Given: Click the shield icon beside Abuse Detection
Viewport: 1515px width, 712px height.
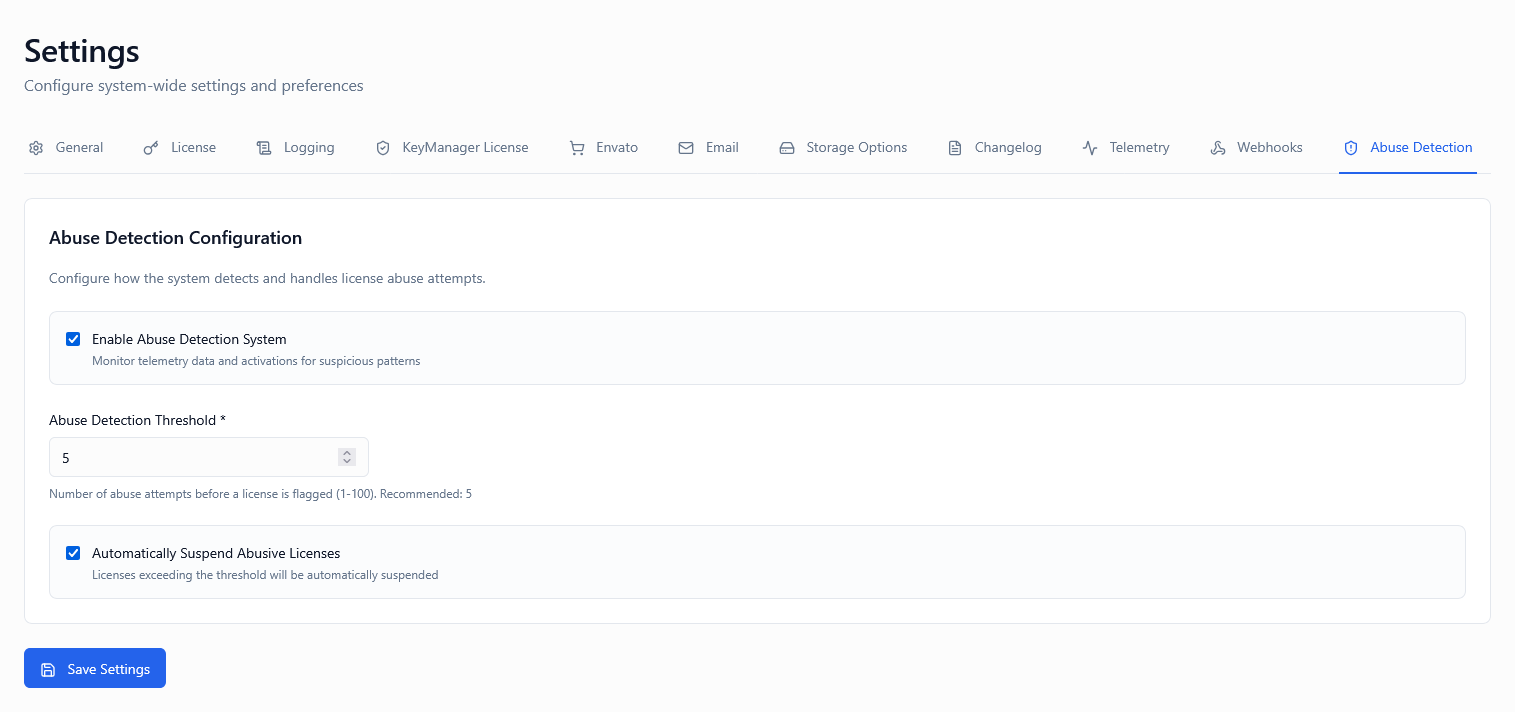Looking at the screenshot, I should pos(1351,148).
